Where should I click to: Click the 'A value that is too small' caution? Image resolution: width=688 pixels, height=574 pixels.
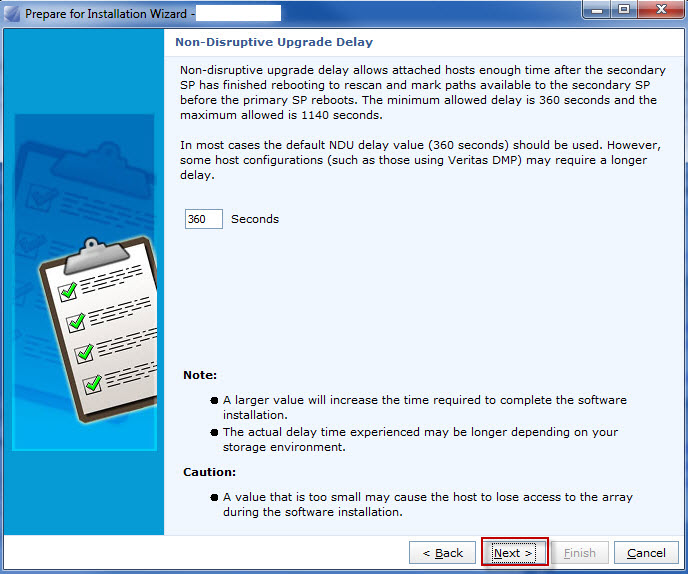[428, 504]
